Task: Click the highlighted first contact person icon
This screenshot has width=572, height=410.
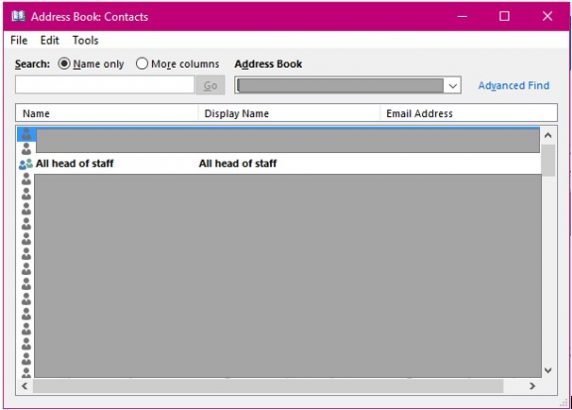Action: 26,134
